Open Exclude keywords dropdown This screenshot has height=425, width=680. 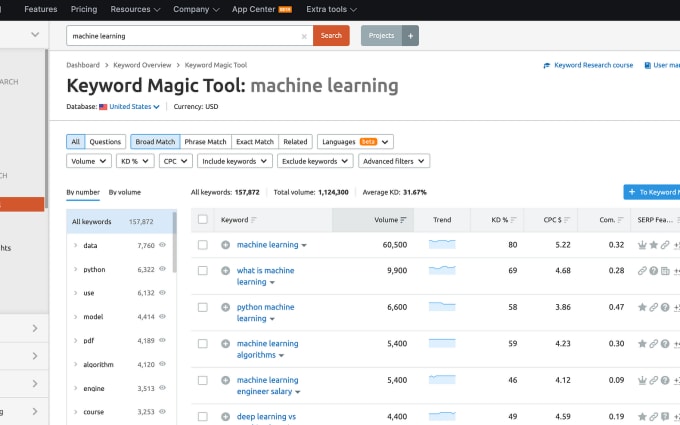pyautogui.click(x=314, y=161)
